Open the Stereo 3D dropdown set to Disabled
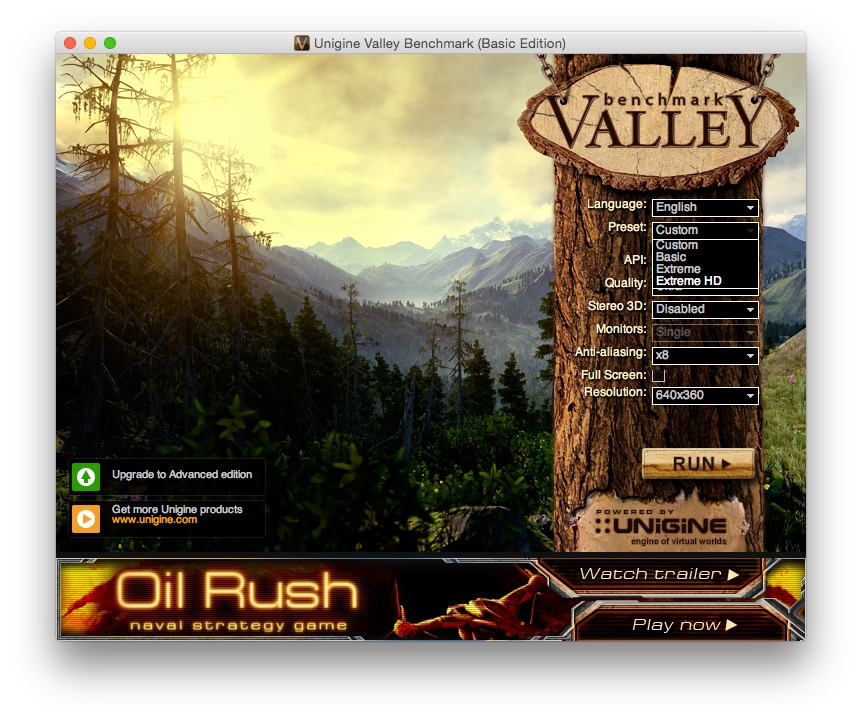This screenshot has width=862, height=721. pyautogui.click(x=705, y=309)
